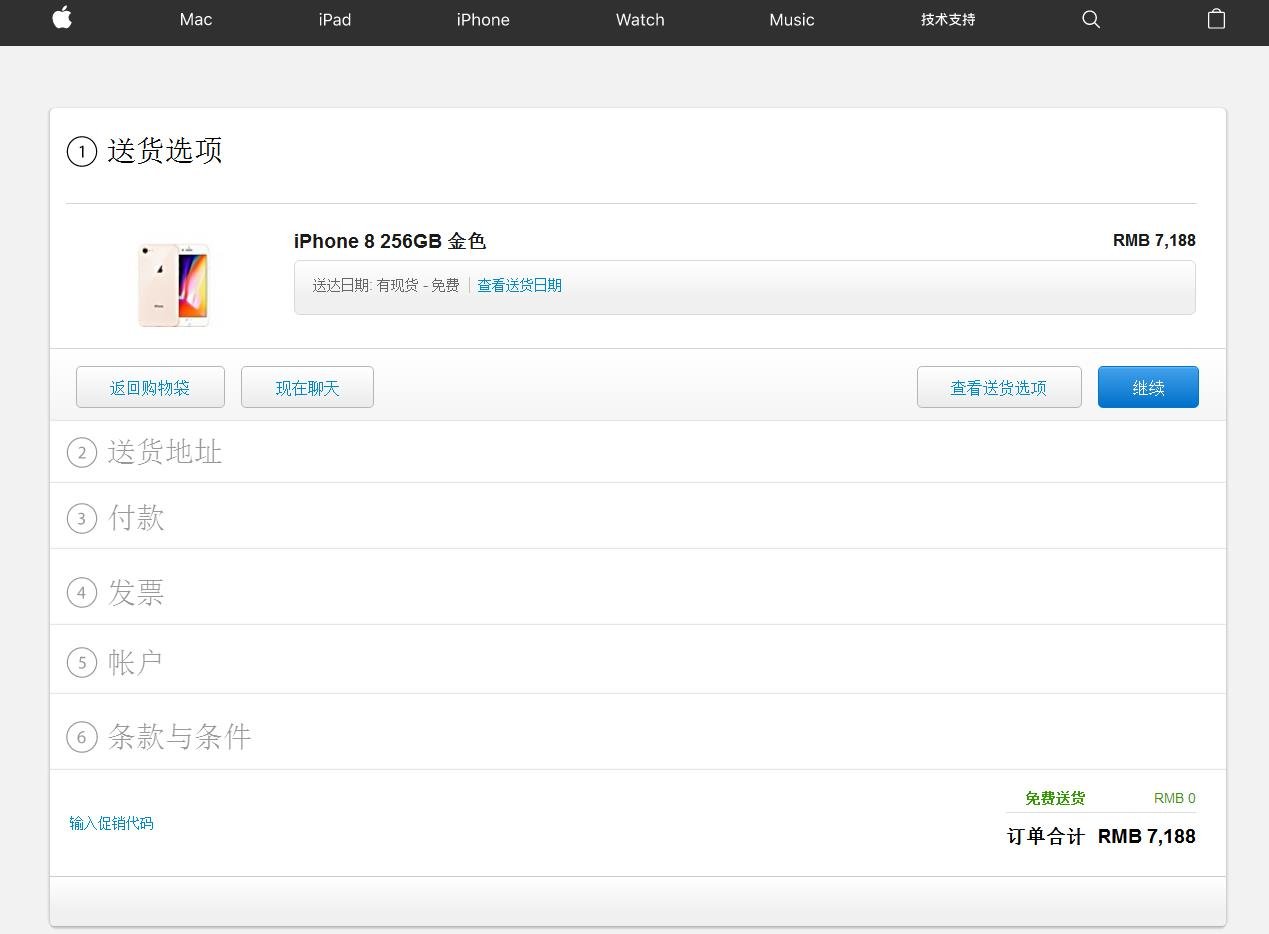Click the Apple logo home icon
The width and height of the screenshot is (1269, 934).
[62, 18]
